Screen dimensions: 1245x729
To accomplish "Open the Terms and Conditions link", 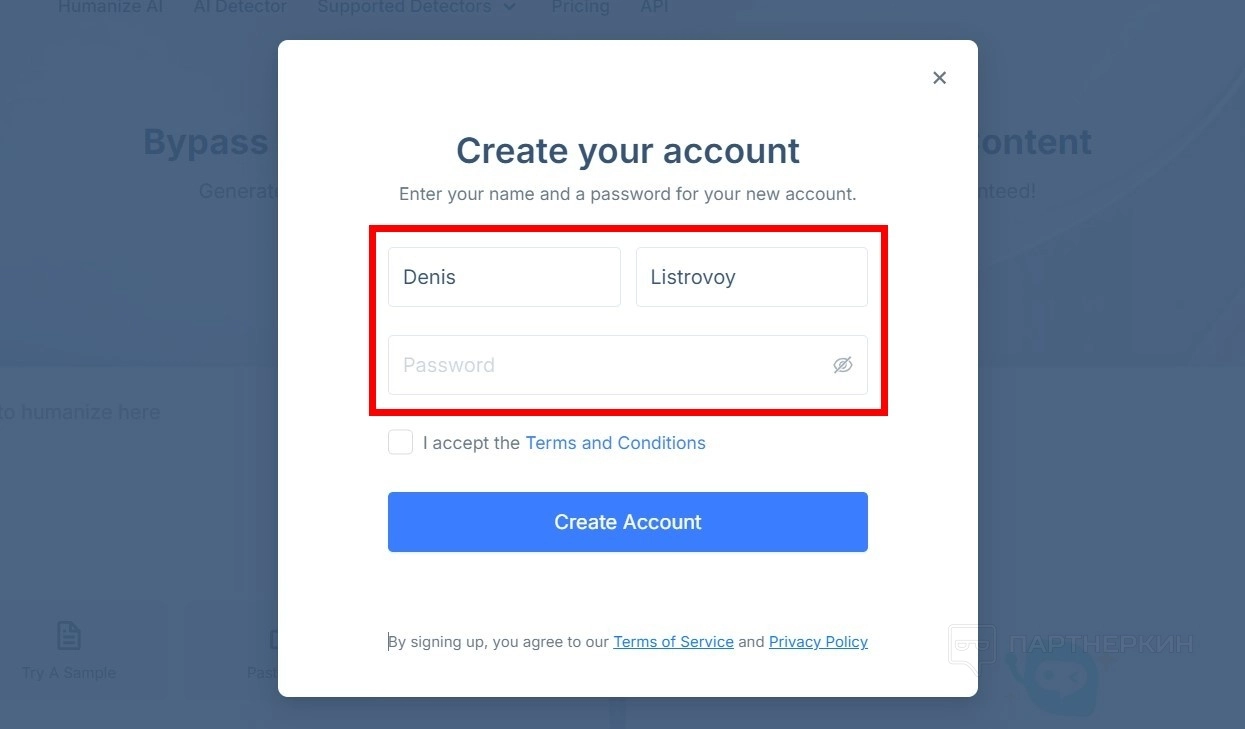I will click(615, 443).
